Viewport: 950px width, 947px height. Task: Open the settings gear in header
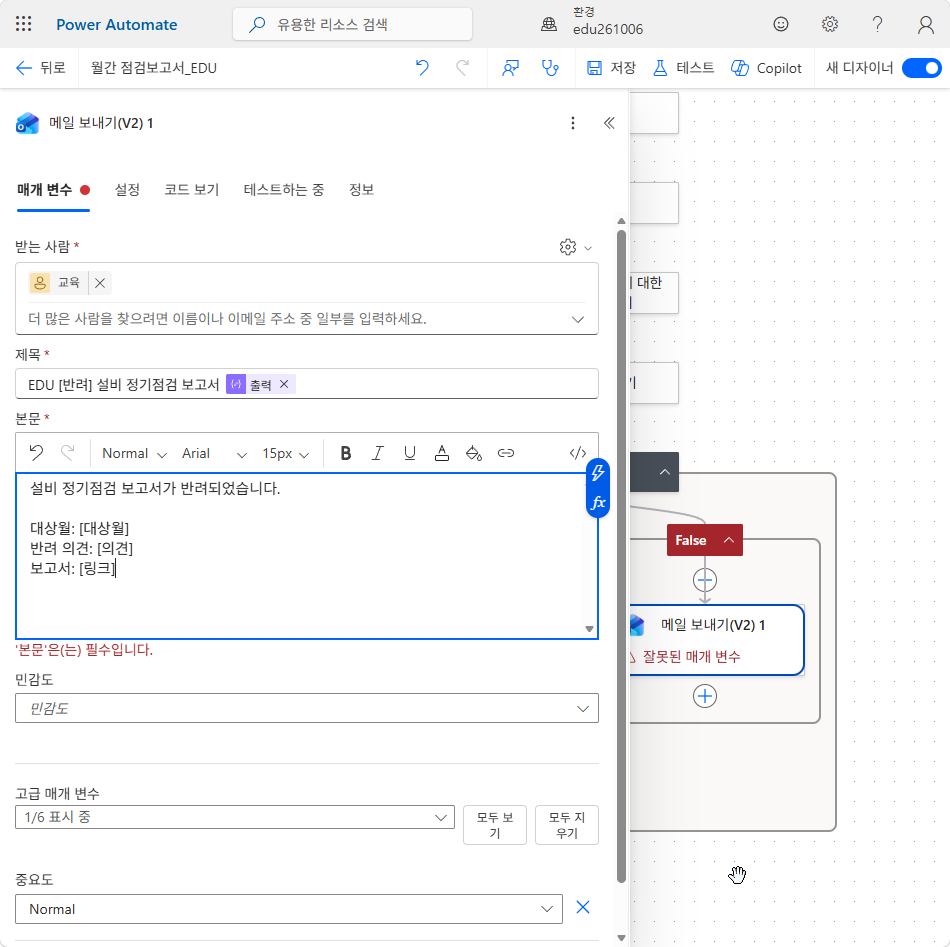(829, 24)
